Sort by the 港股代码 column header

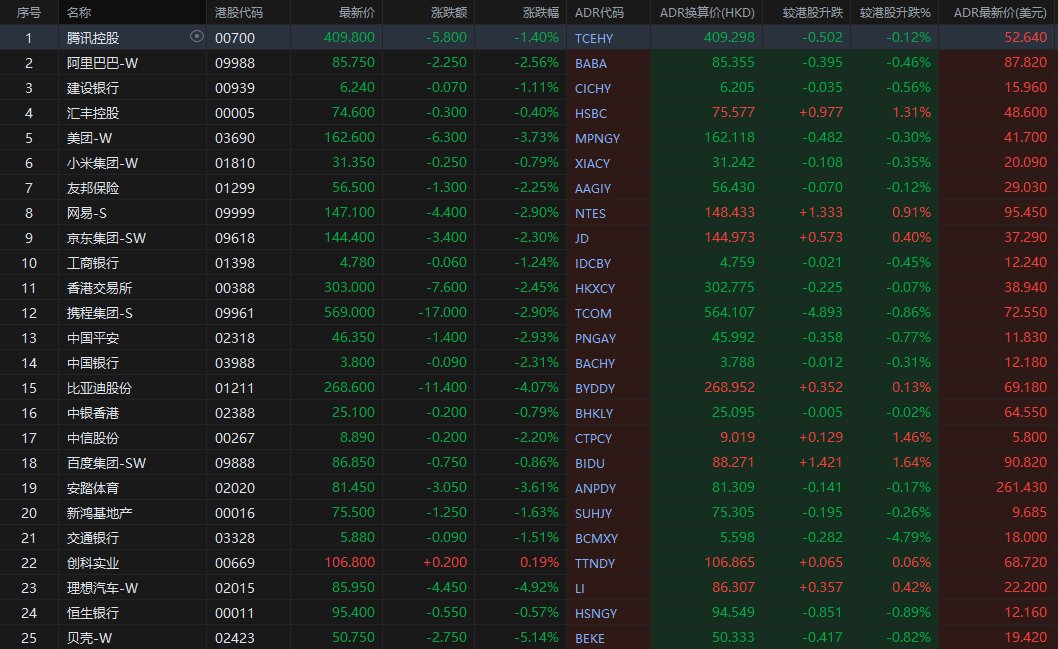[x=238, y=12]
